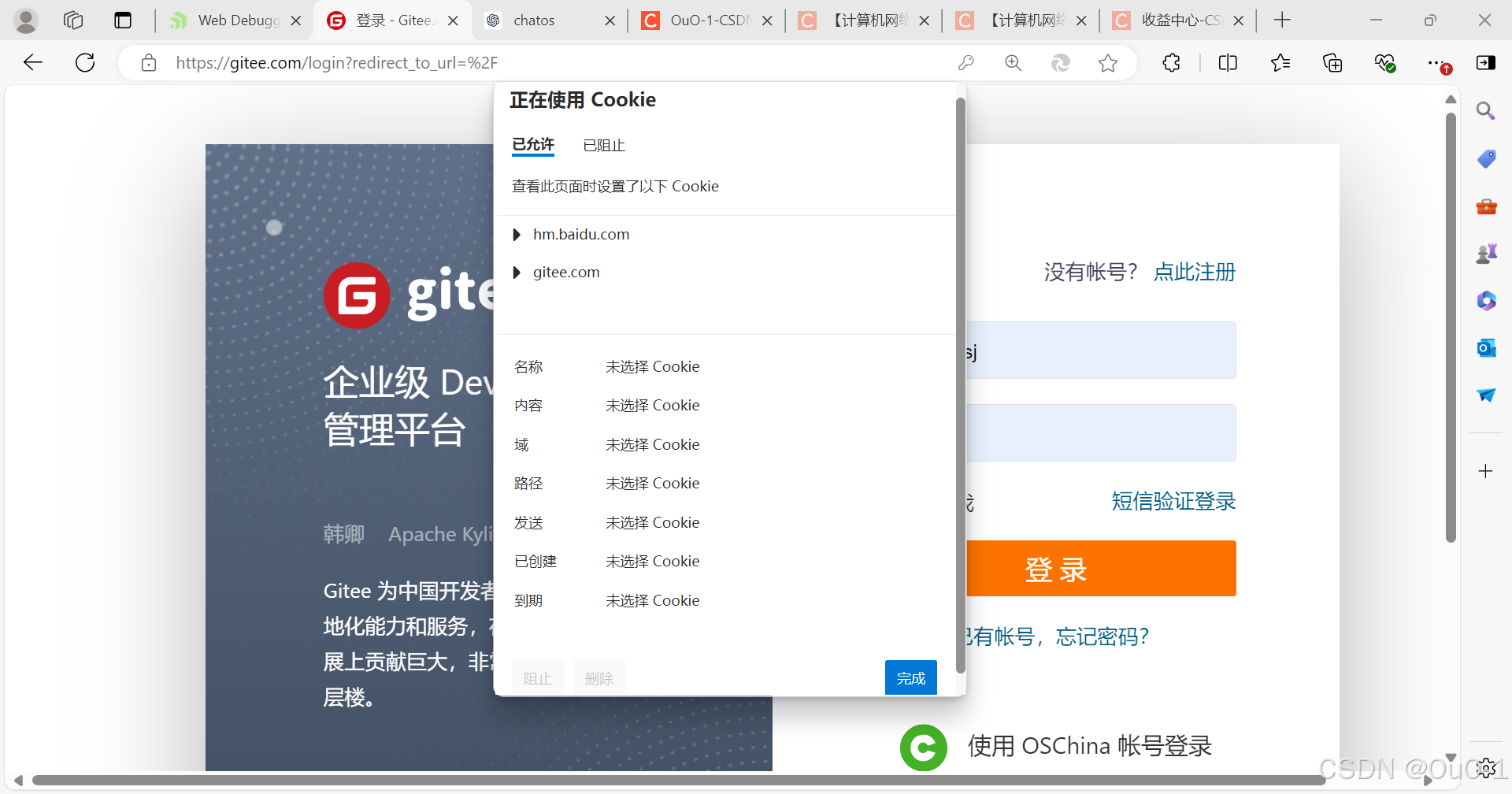1512x794 pixels.
Task: Click the password input field
Action: tap(1101, 432)
